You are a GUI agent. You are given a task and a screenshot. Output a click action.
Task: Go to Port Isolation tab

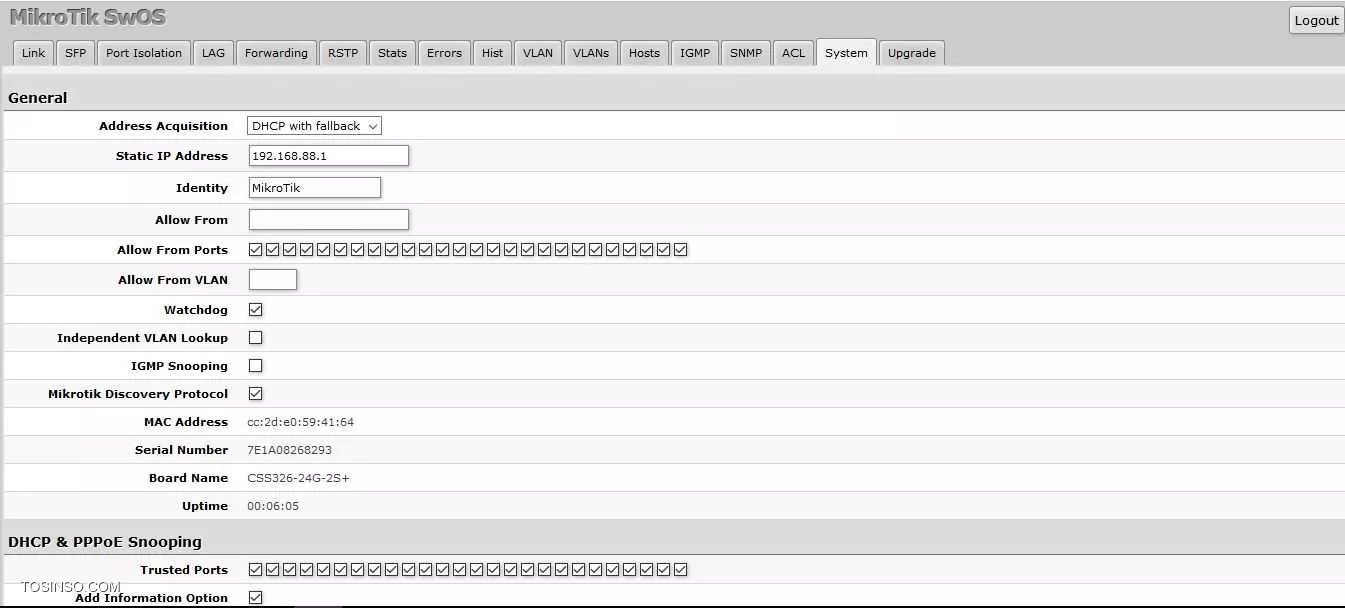point(144,53)
